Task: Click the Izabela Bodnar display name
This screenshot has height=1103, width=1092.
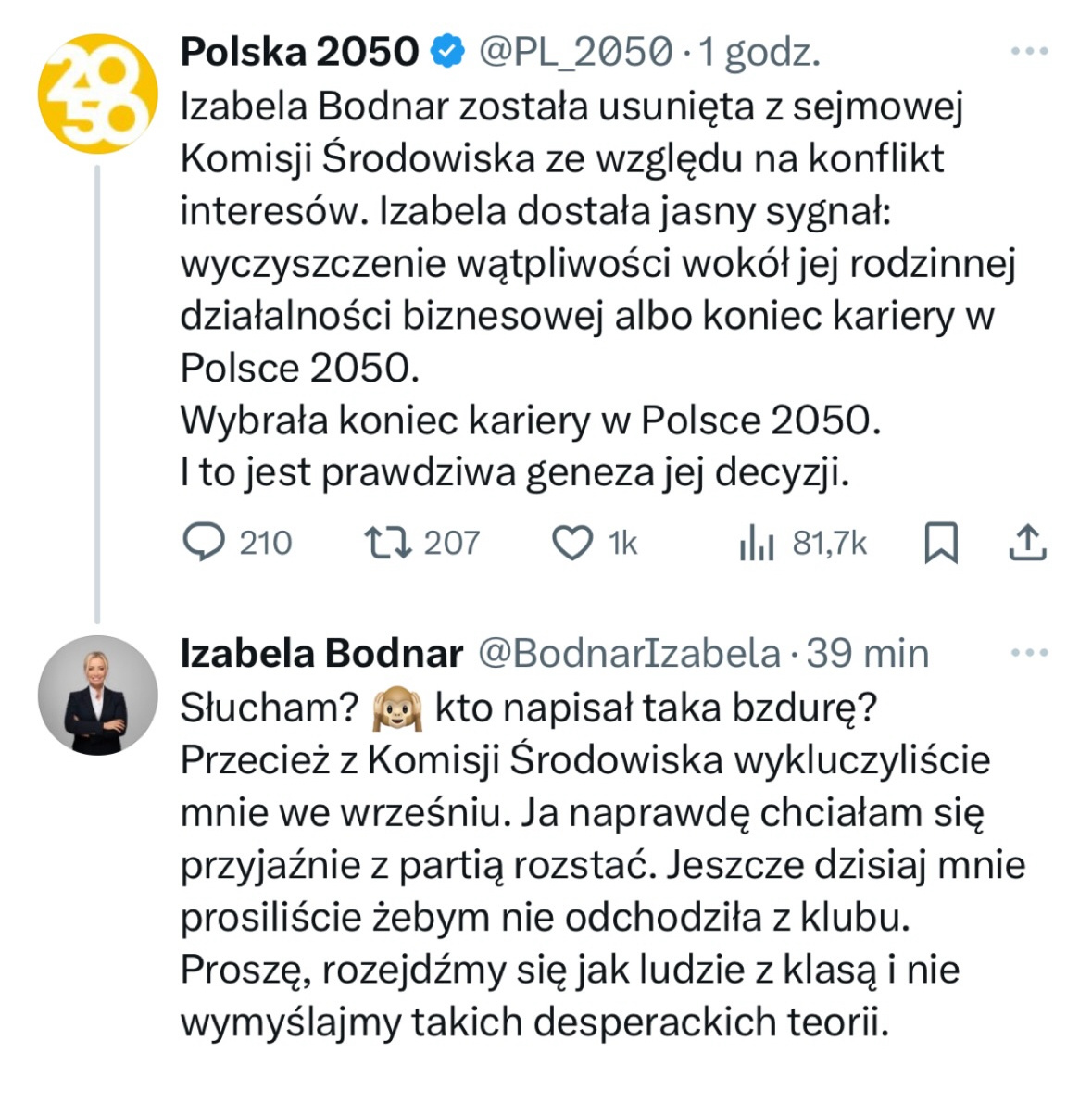Action: point(321,654)
